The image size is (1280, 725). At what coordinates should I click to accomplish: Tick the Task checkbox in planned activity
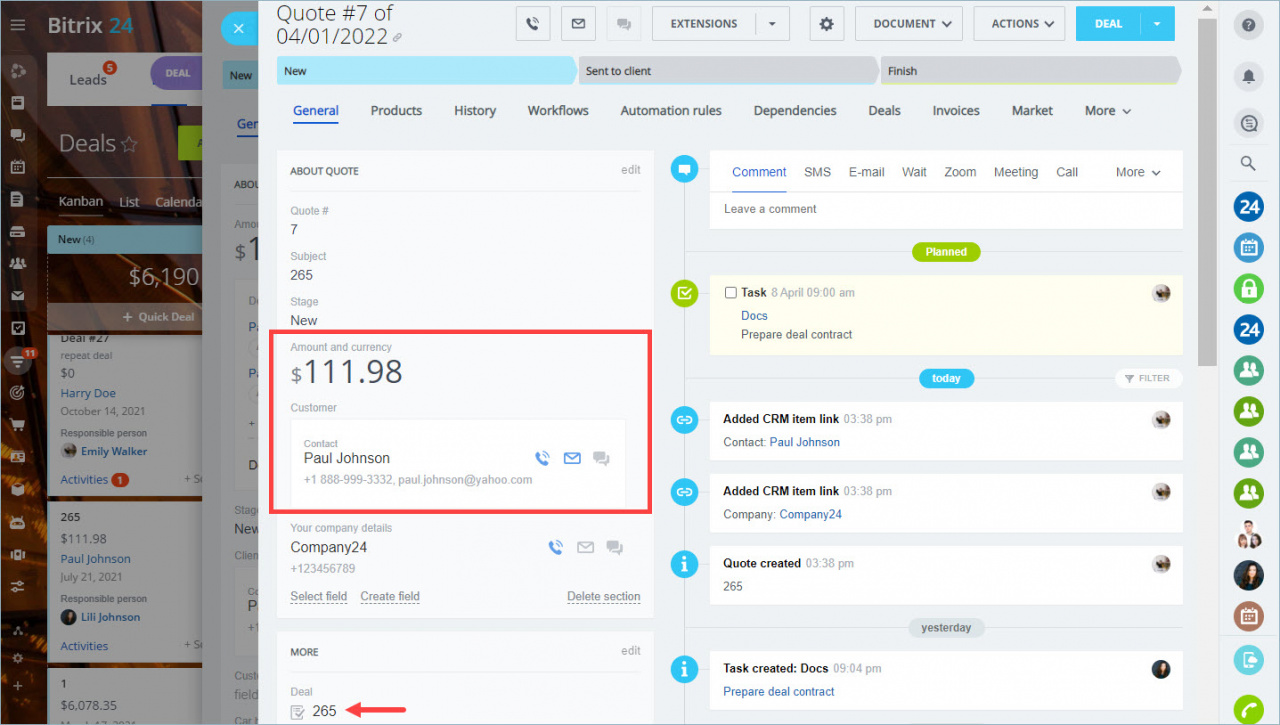tap(730, 293)
